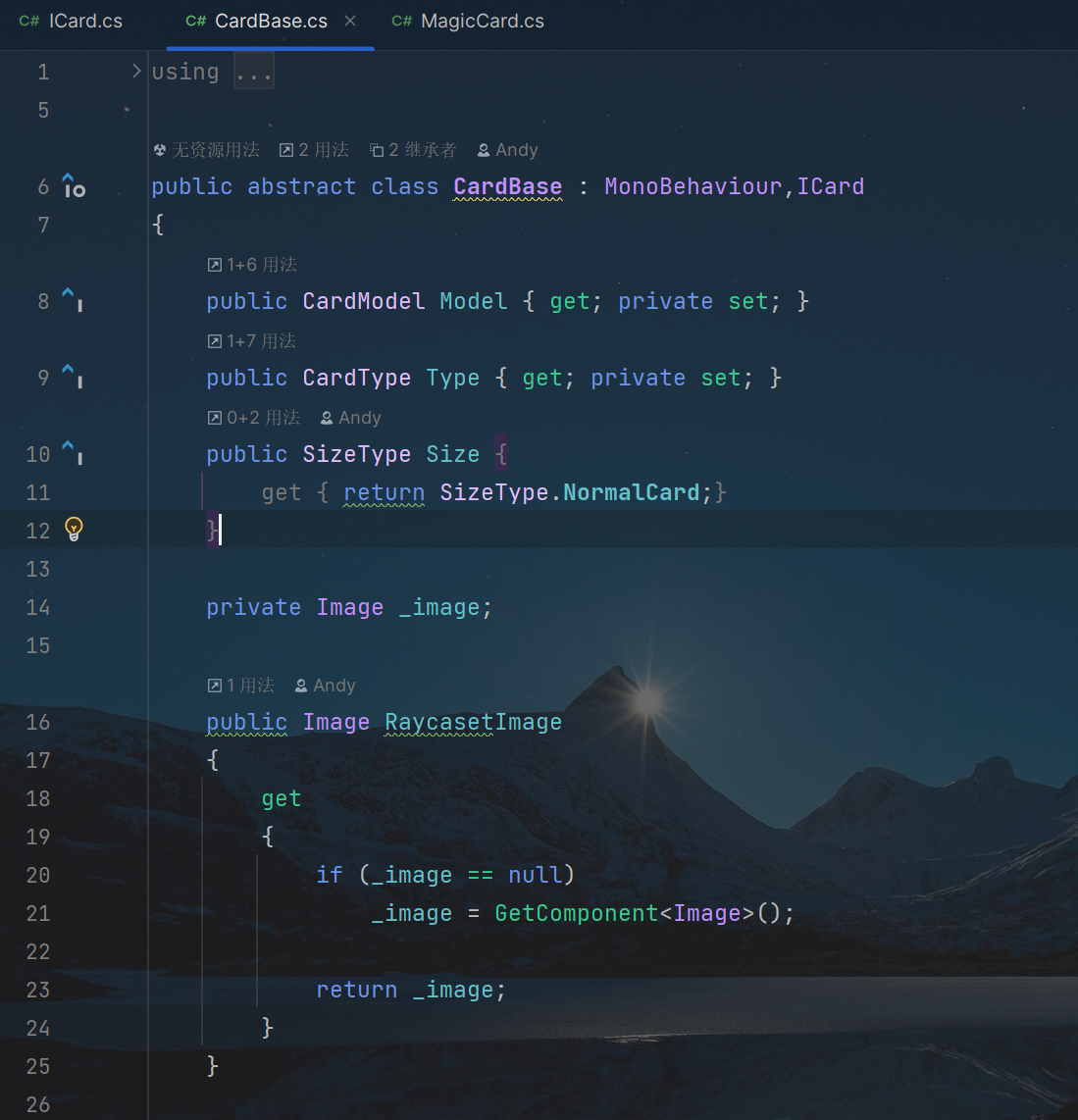Click the CardBase class name
Viewport: 1078px width, 1120px height.
pyautogui.click(x=508, y=186)
